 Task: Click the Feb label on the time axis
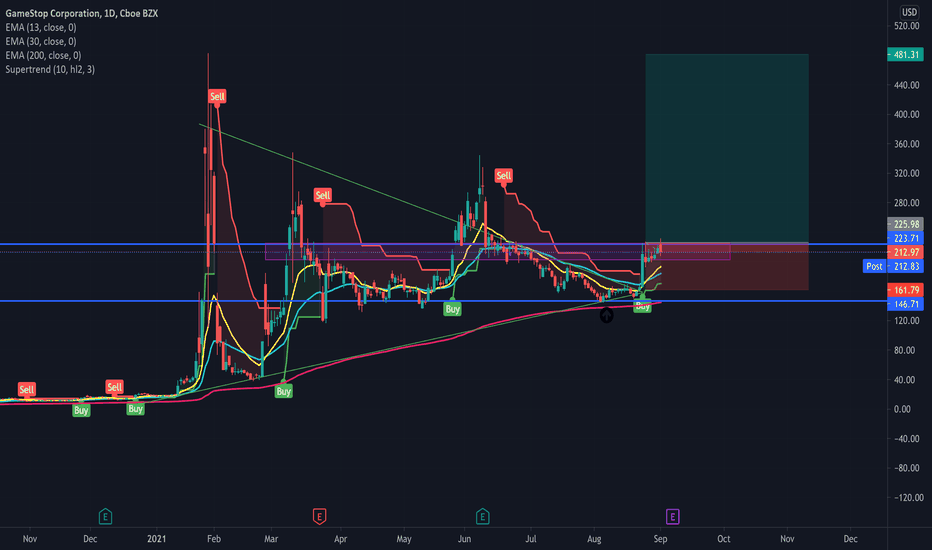pyautogui.click(x=214, y=539)
